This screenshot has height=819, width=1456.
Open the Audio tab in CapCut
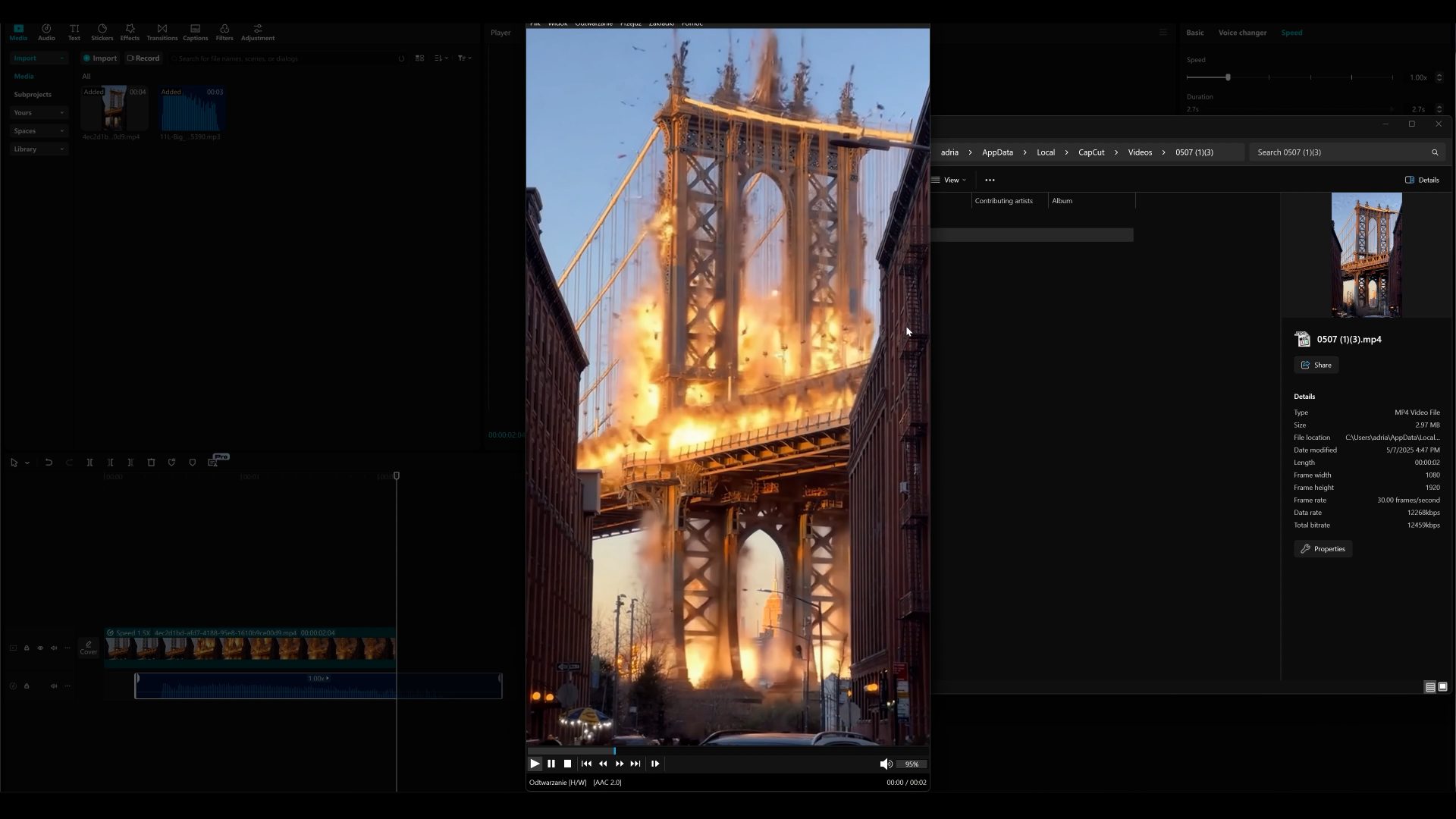(46, 32)
